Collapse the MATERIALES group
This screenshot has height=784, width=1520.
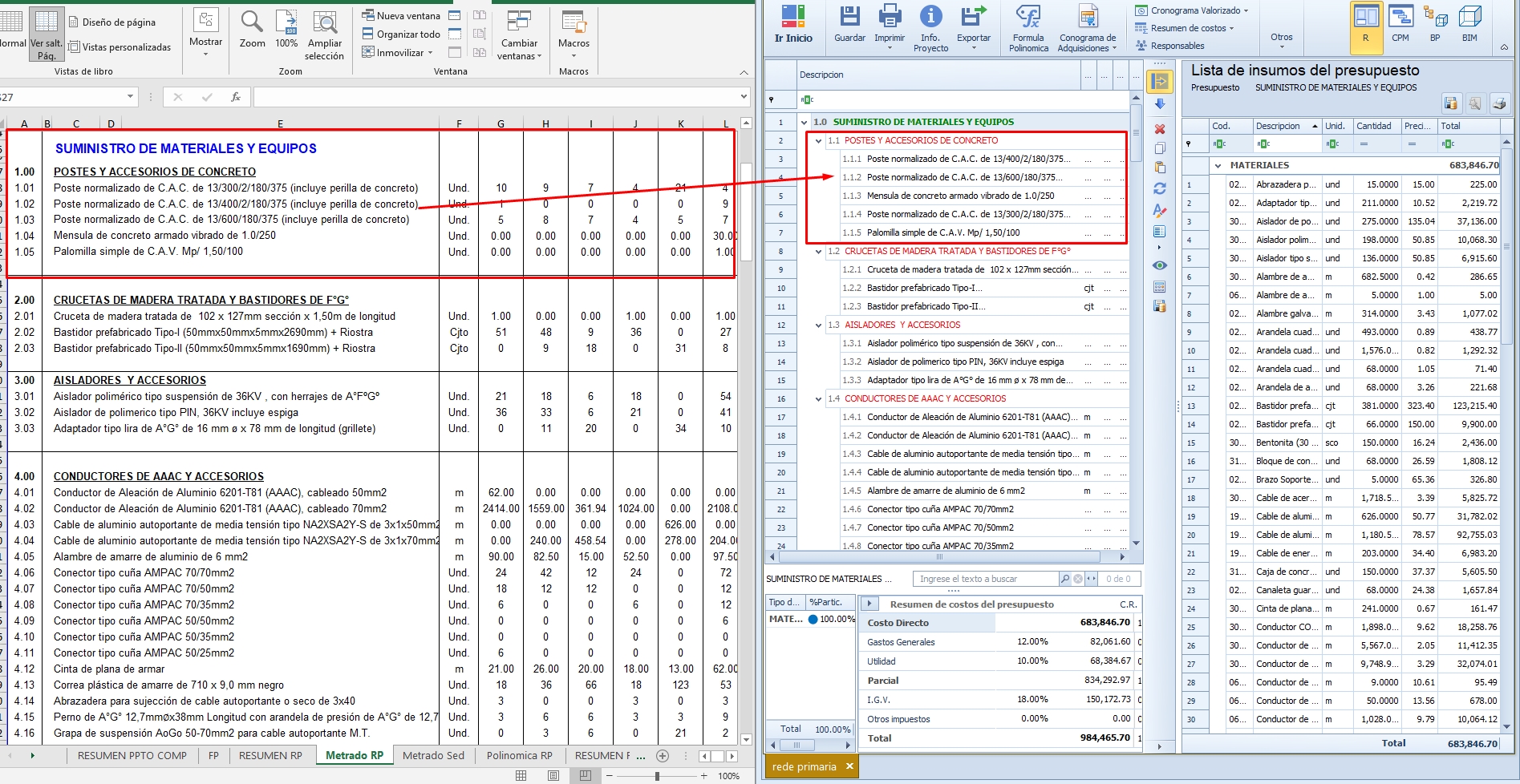coord(1218,166)
